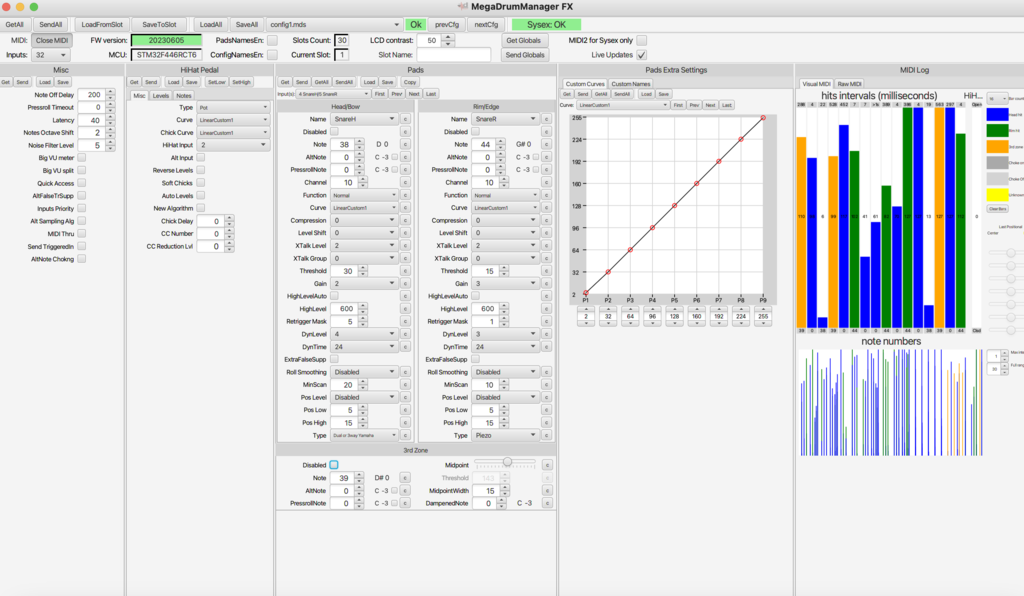The height and width of the screenshot is (596, 1024).
Task: Increase the Note Off Delay stepper
Action: click(x=110, y=92)
